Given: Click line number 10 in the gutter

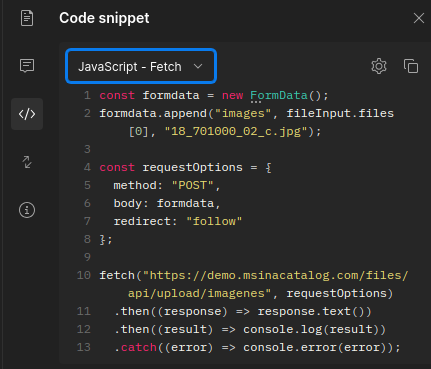Looking at the screenshot, I should click(84, 275).
